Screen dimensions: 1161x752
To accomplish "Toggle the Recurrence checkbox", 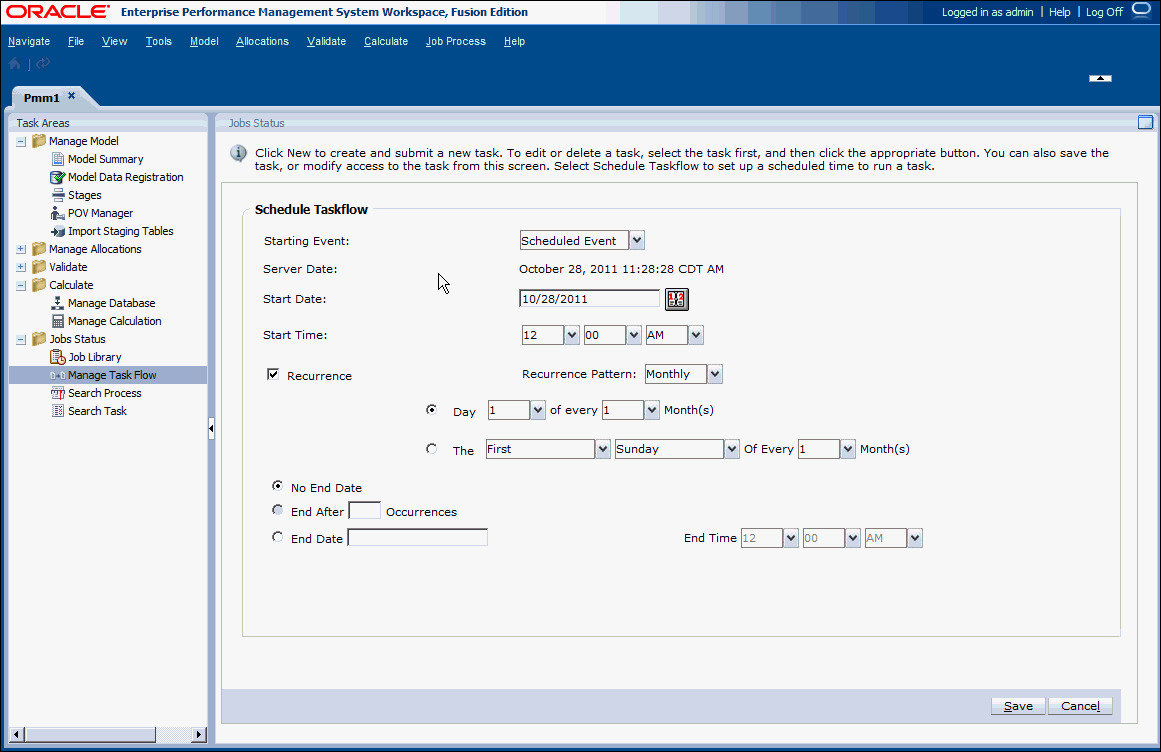I will pos(272,375).
